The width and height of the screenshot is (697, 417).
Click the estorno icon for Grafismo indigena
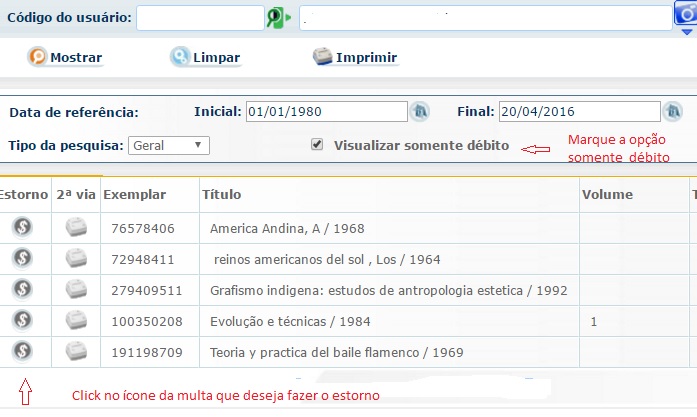(24, 290)
